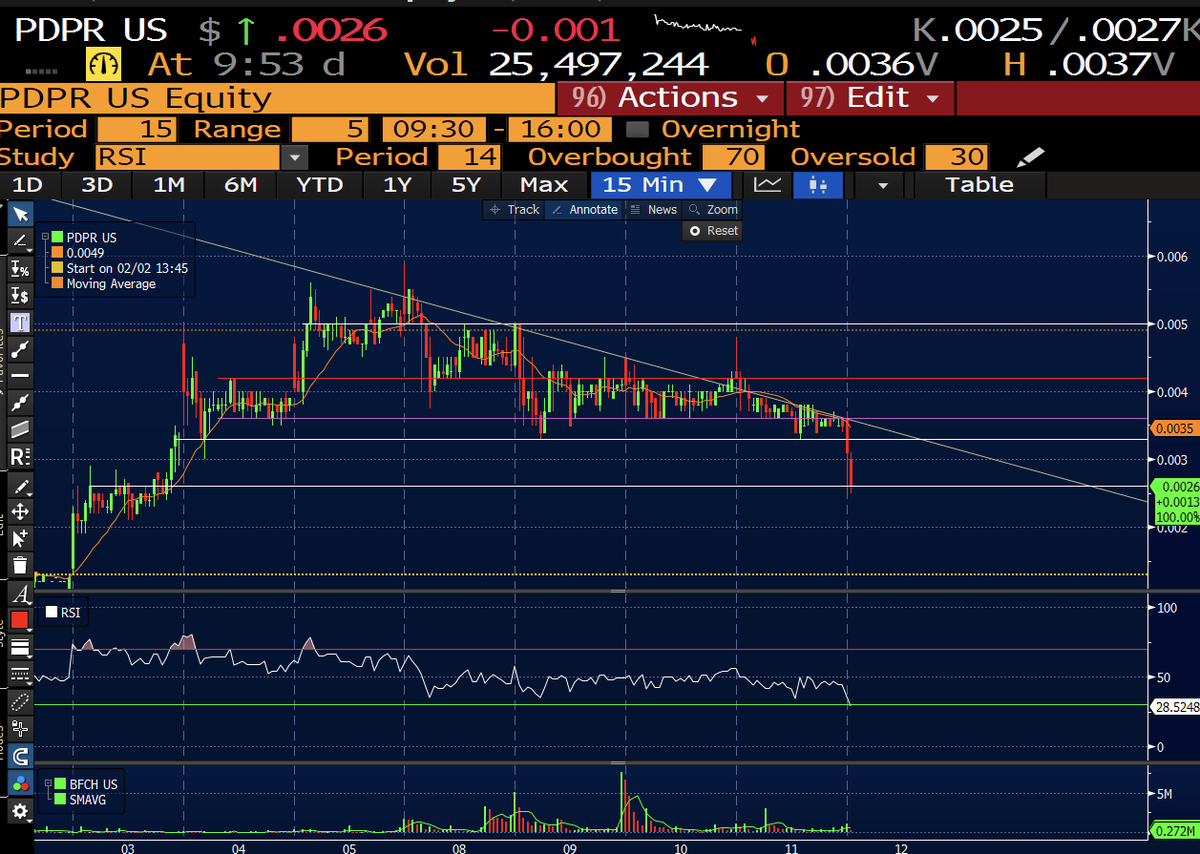The image size is (1200, 854).
Task: Collapse the PDPR US legend tree
Action: tap(45, 238)
